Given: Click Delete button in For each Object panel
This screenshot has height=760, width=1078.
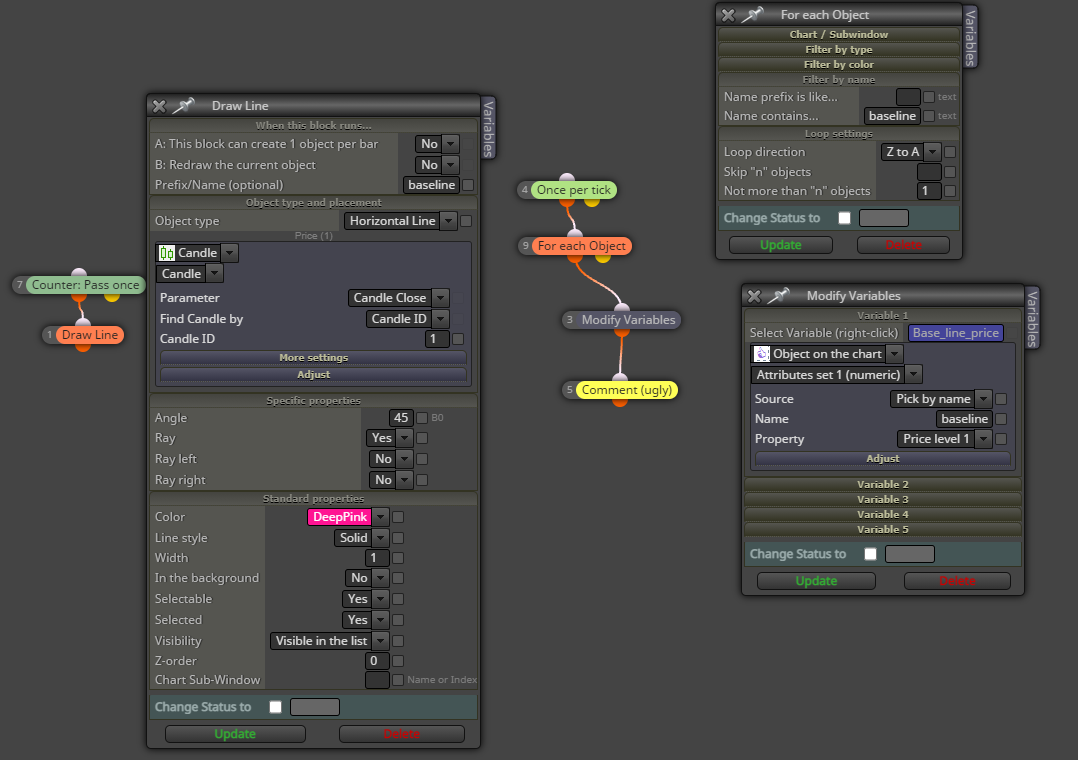Looking at the screenshot, I should [903, 245].
